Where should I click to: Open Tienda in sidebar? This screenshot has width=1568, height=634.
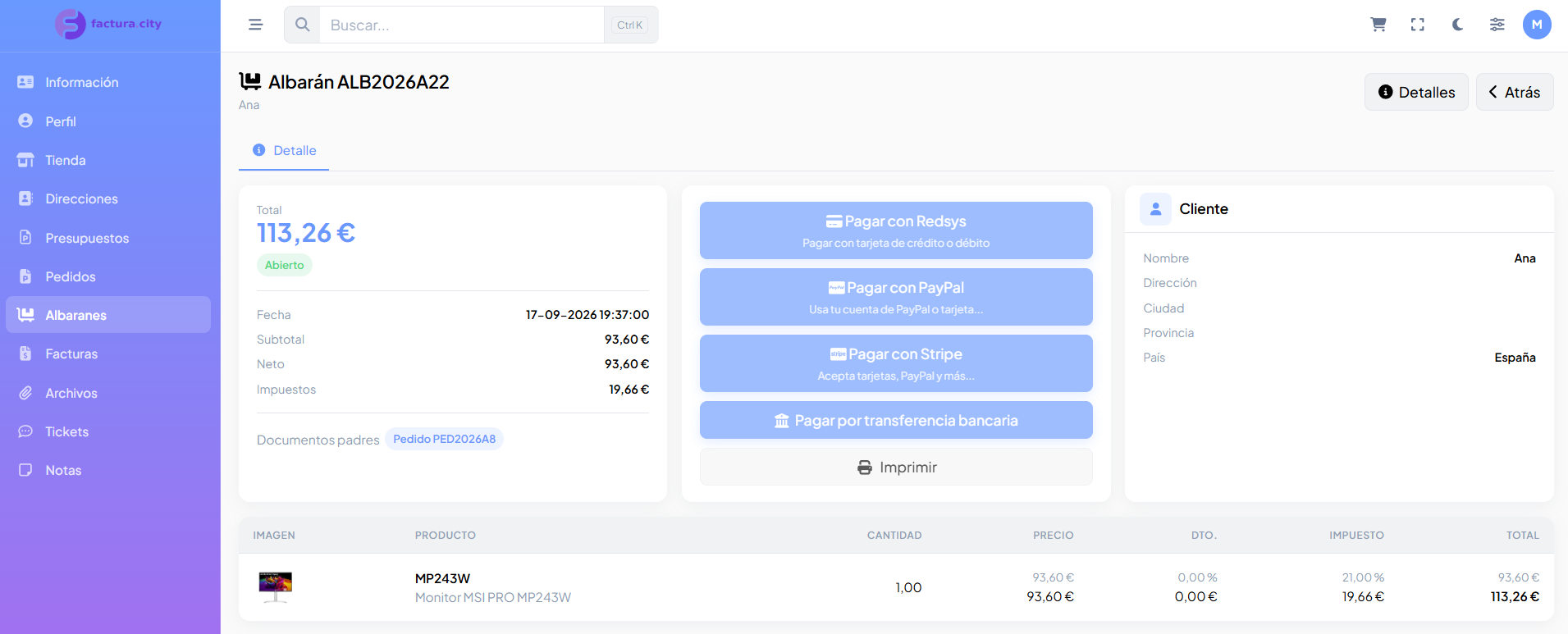(108, 160)
